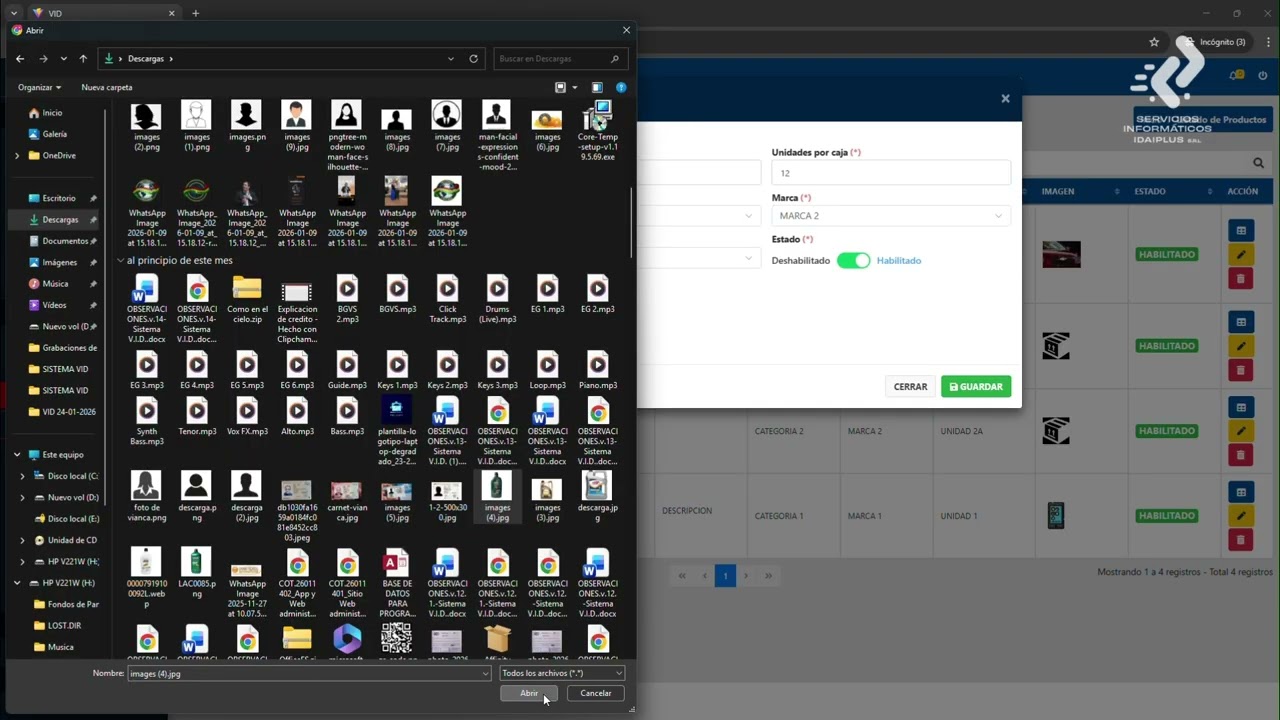Click the blue details button in UNIDAD 2A row
1280x720 pixels.
[x=1241, y=408]
